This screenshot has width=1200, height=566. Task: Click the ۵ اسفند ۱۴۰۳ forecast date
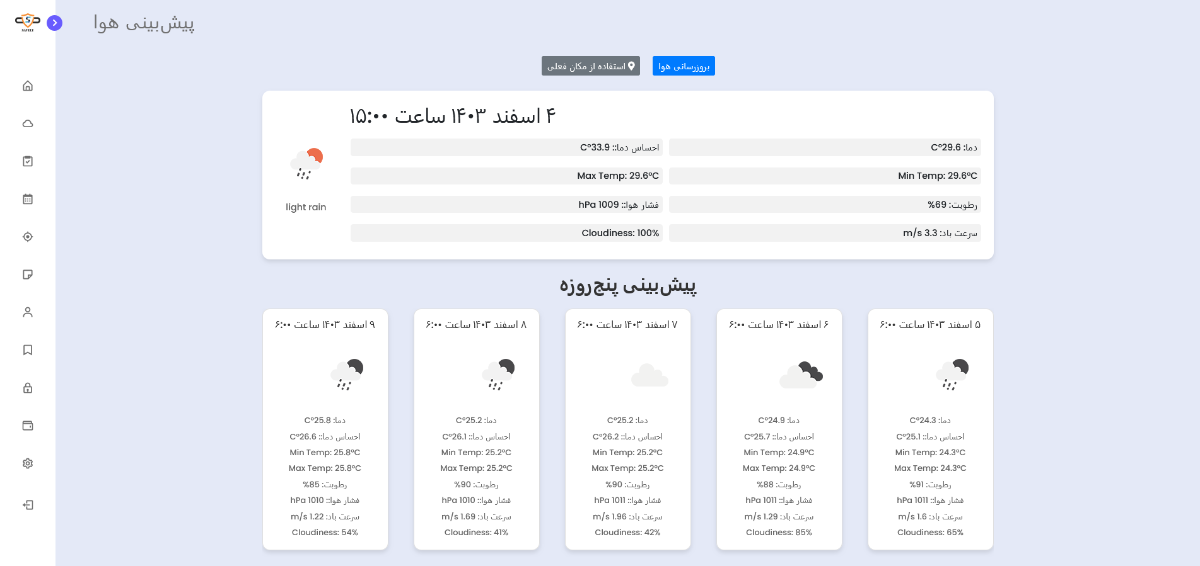coord(930,325)
